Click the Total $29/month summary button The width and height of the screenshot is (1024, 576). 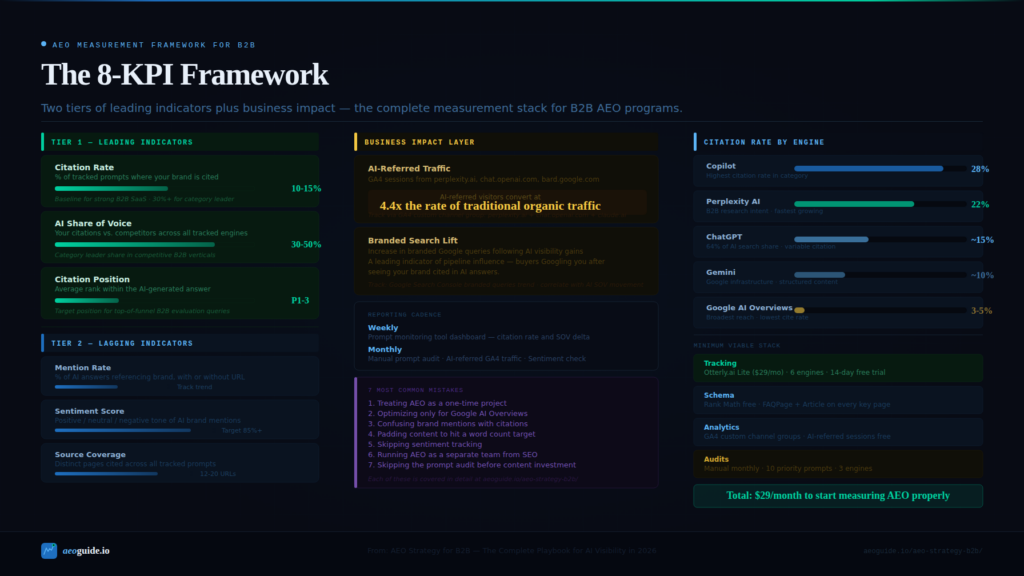(x=837, y=496)
